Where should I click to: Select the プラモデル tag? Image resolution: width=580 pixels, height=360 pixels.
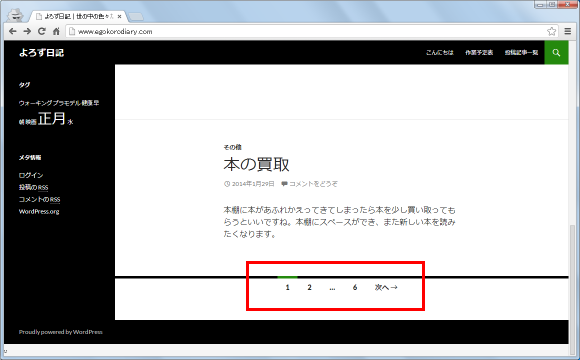click(x=66, y=103)
